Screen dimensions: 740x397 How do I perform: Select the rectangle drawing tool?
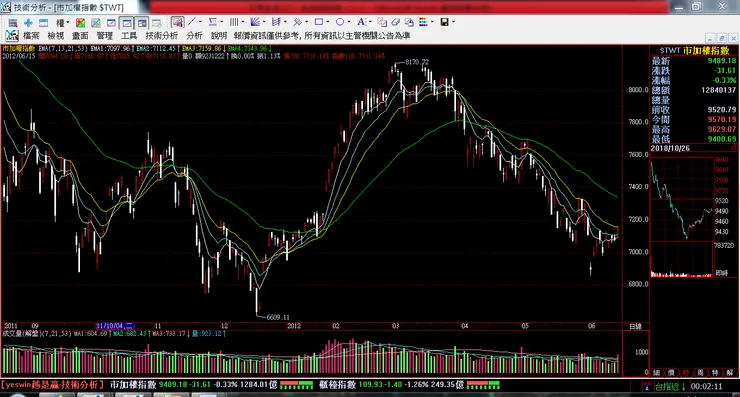[x=319, y=22]
